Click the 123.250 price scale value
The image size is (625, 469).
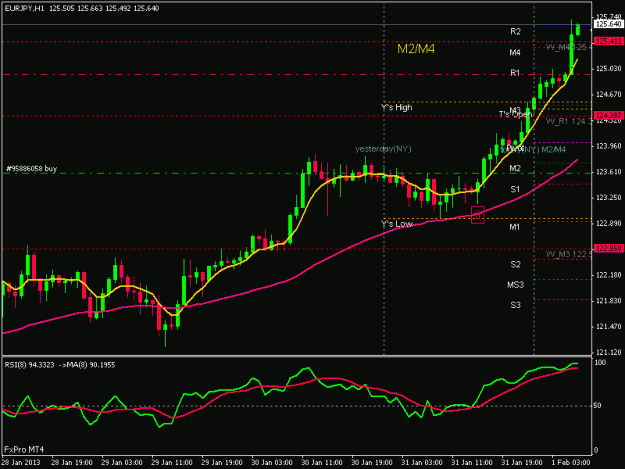pos(609,198)
